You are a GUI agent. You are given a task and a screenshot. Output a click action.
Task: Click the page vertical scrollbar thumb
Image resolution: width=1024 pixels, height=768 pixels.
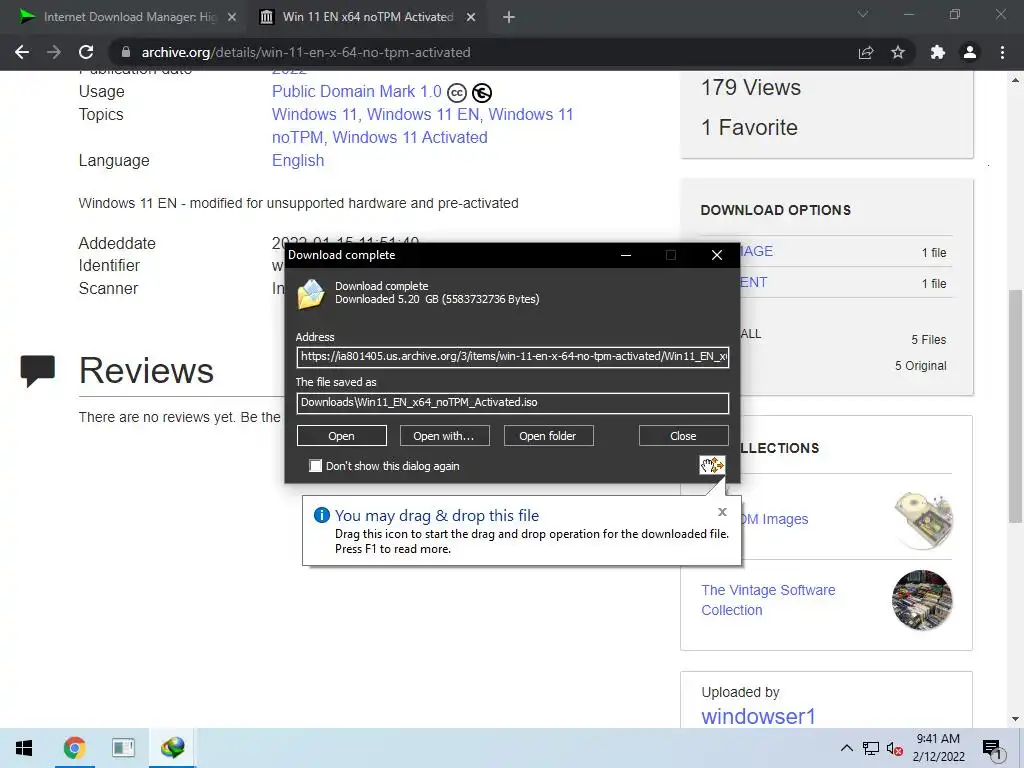(1014, 405)
